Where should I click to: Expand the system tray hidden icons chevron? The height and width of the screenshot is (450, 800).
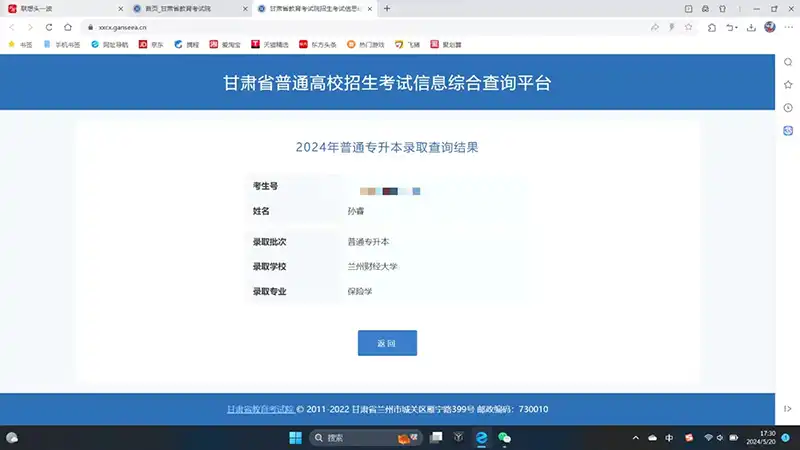click(x=635, y=437)
